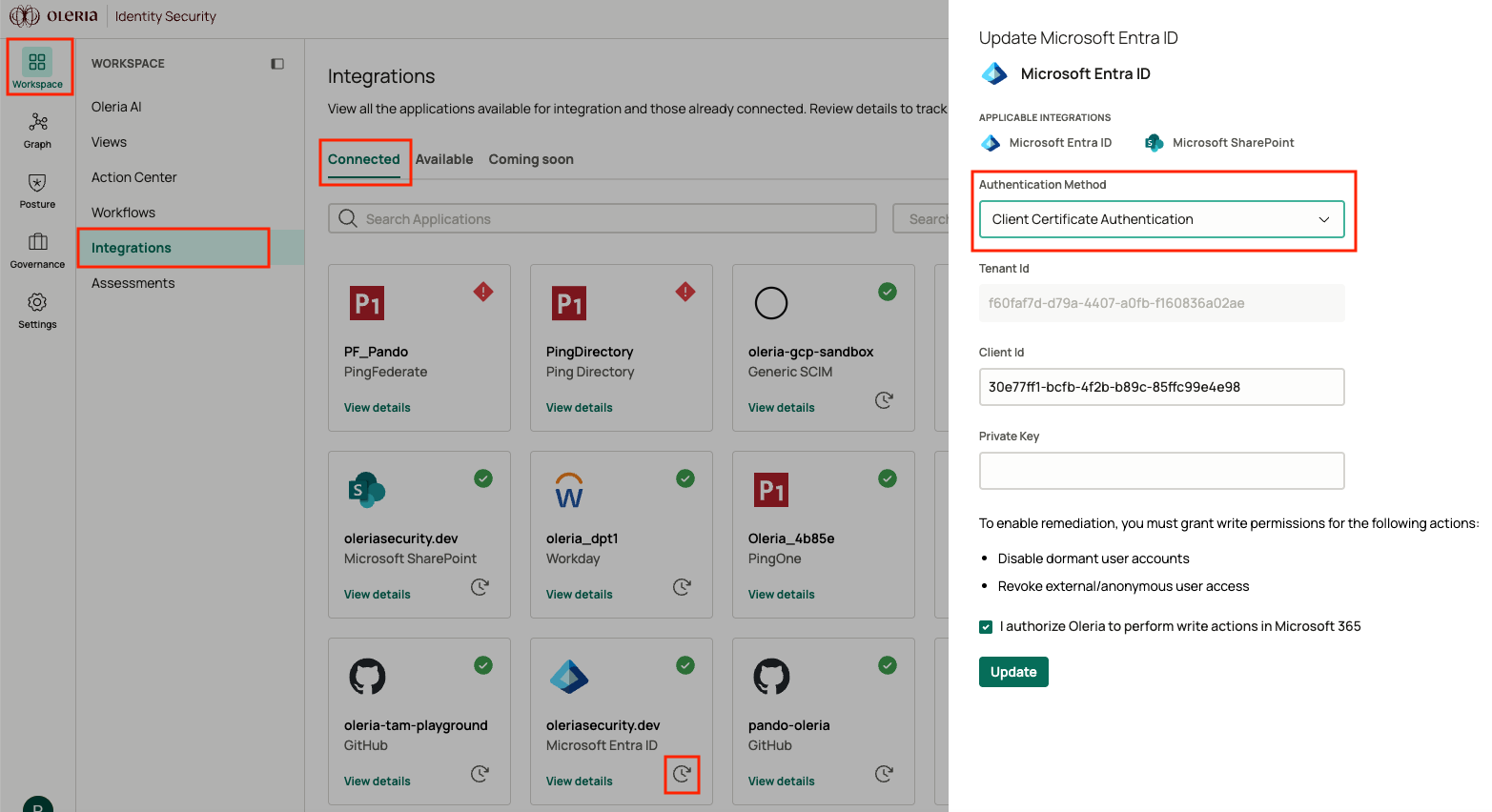View details for oleria-gcp-sandbox
This screenshot has width=1492, height=812.
(x=782, y=408)
